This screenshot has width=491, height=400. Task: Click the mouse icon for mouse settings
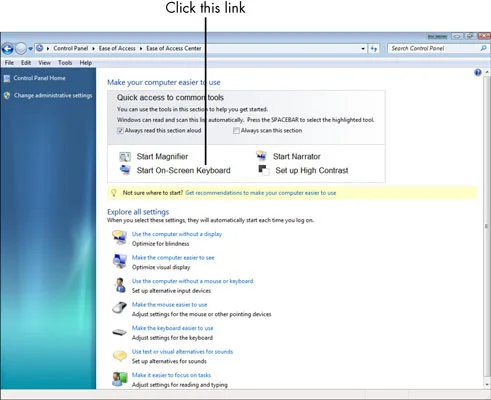coord(119,307)
